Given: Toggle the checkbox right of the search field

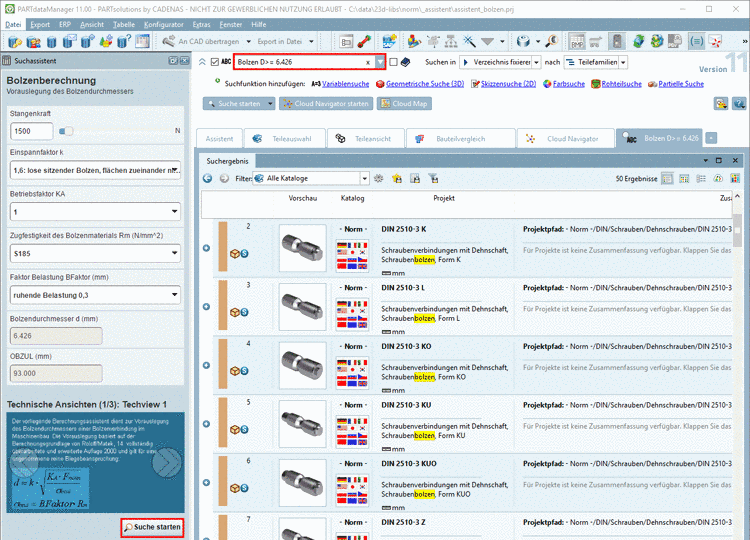Looking at the screenshot, I should tap(393, 62).
